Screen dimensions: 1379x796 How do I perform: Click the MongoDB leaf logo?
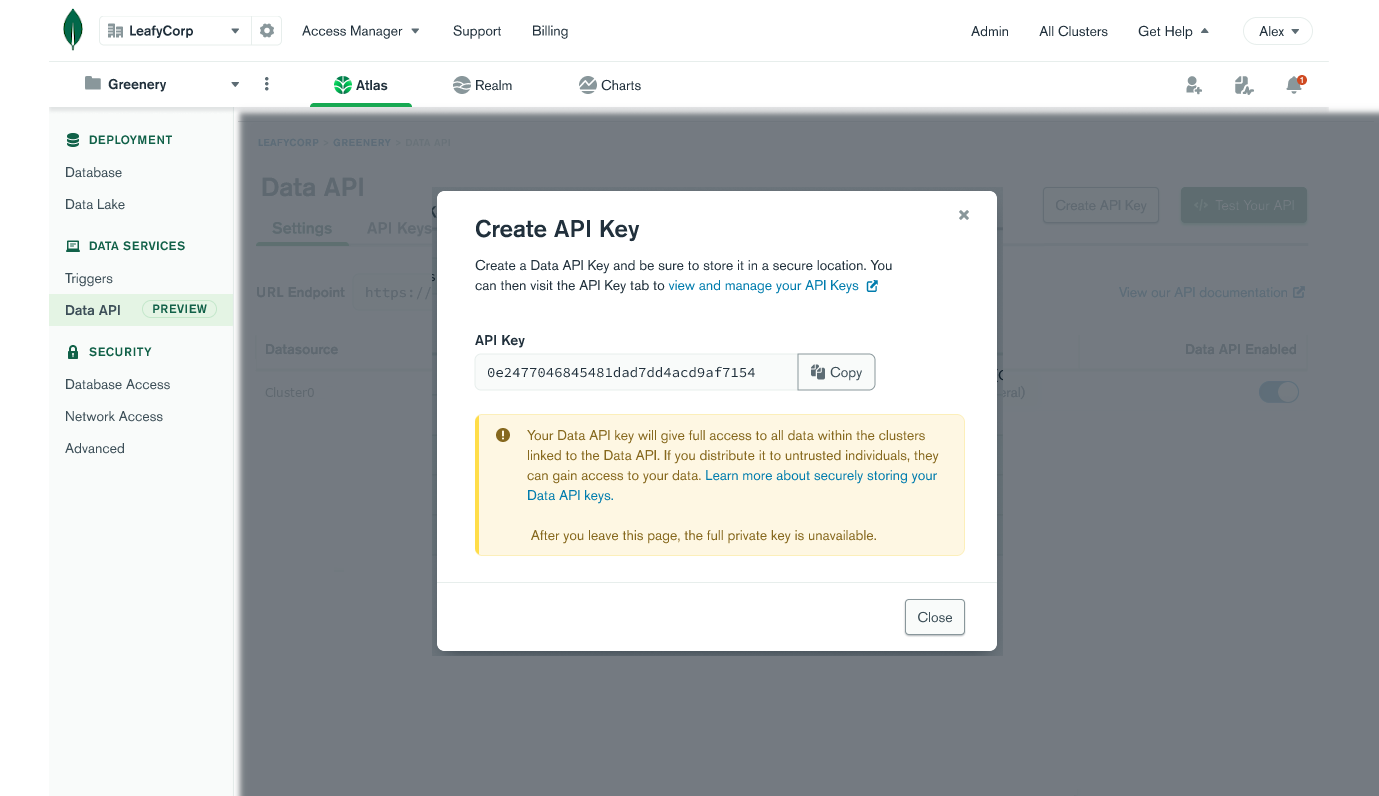pyautogui.click(x=72, y=30)
